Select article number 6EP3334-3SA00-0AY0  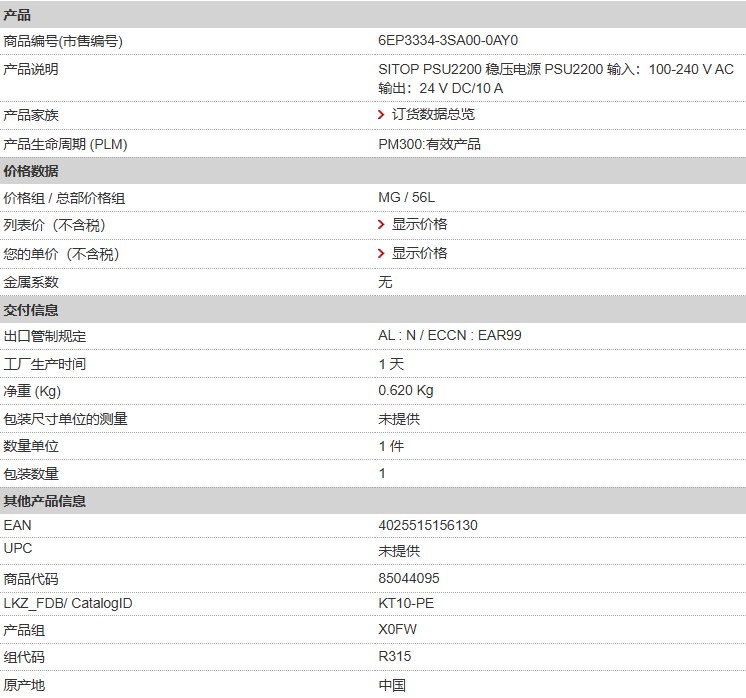tap(448, 41)
